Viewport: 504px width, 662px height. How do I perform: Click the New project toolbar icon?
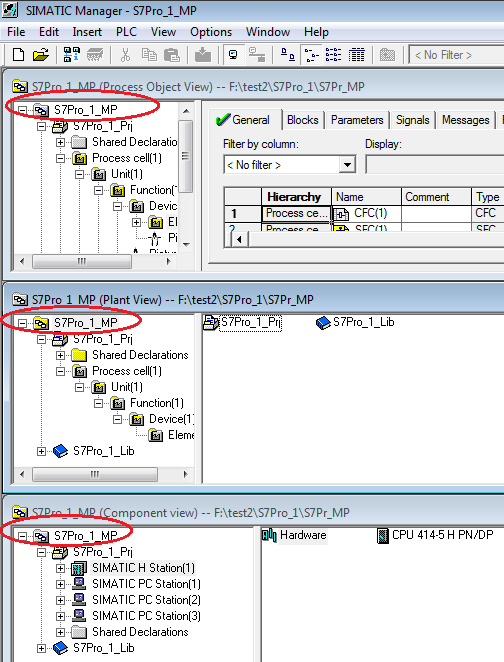[x=18, y=55]
